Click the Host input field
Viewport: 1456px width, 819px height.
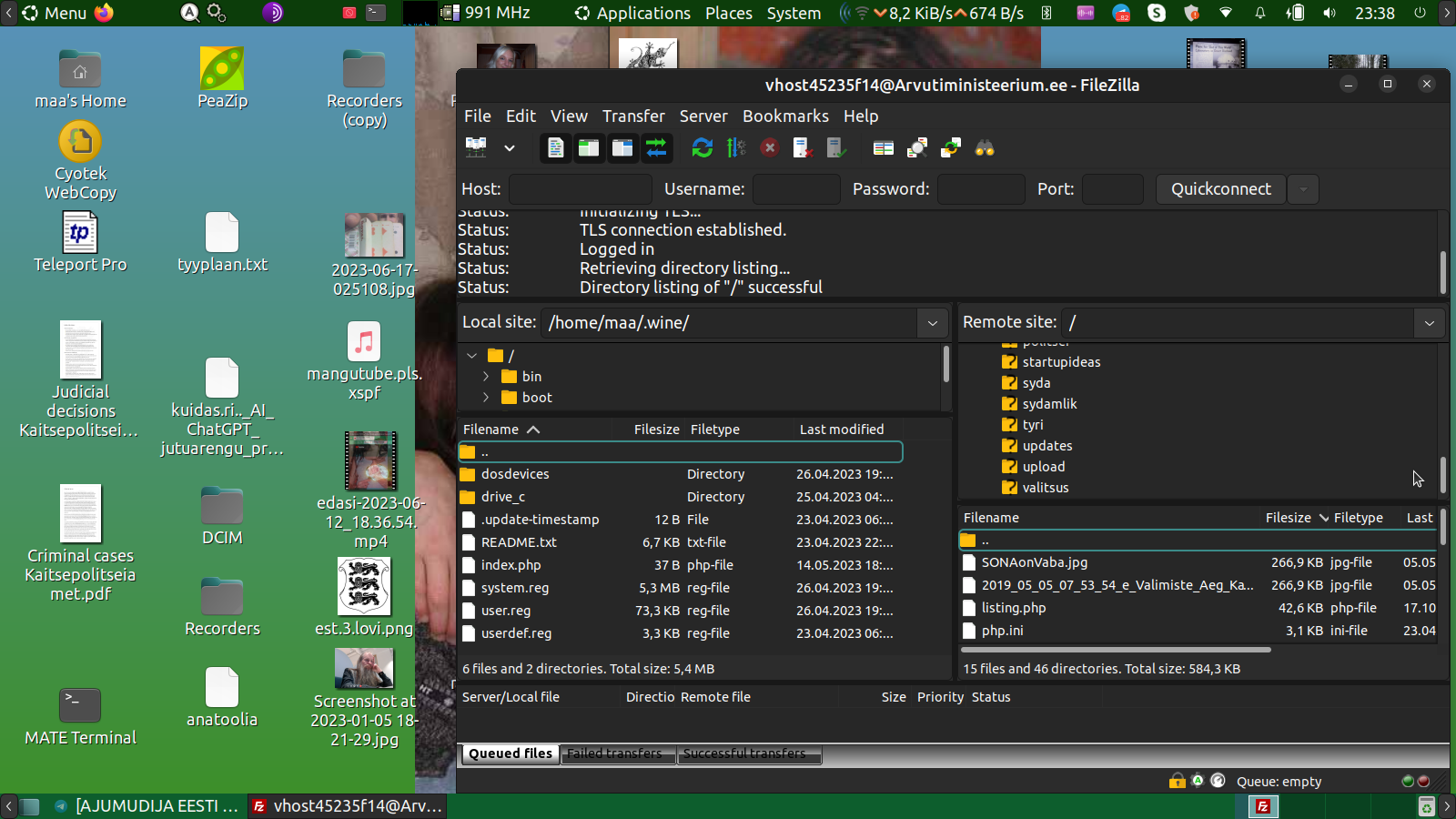tap(581, 189)
